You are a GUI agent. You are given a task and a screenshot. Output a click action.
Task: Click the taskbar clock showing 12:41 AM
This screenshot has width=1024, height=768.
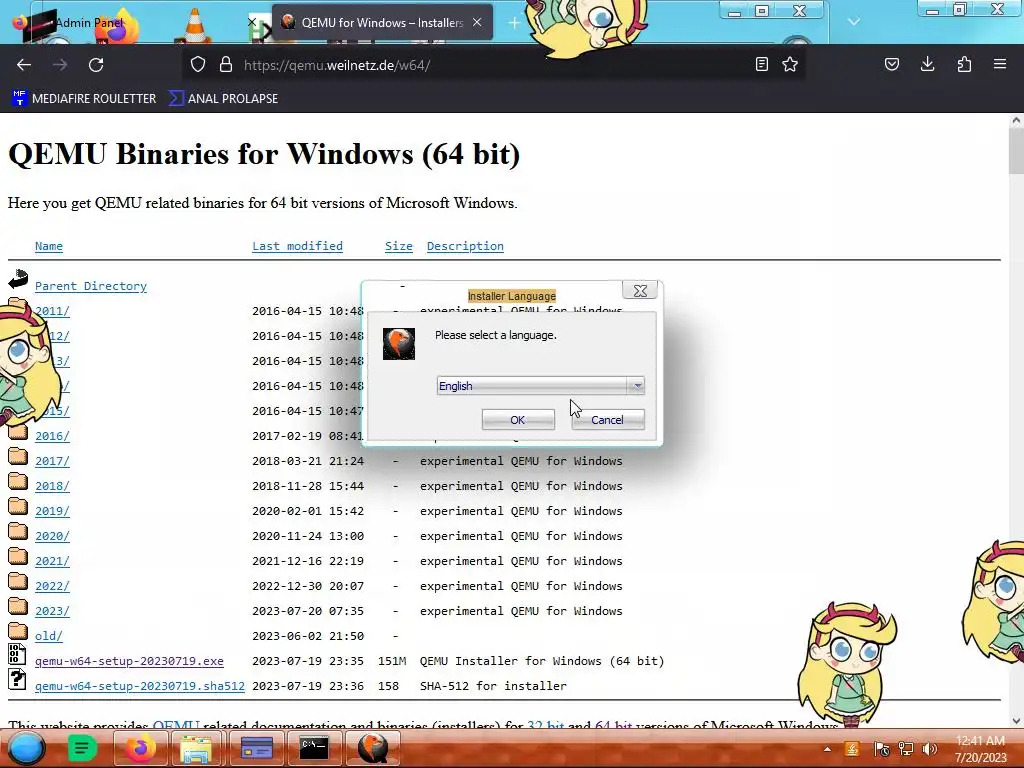point(980,749)
